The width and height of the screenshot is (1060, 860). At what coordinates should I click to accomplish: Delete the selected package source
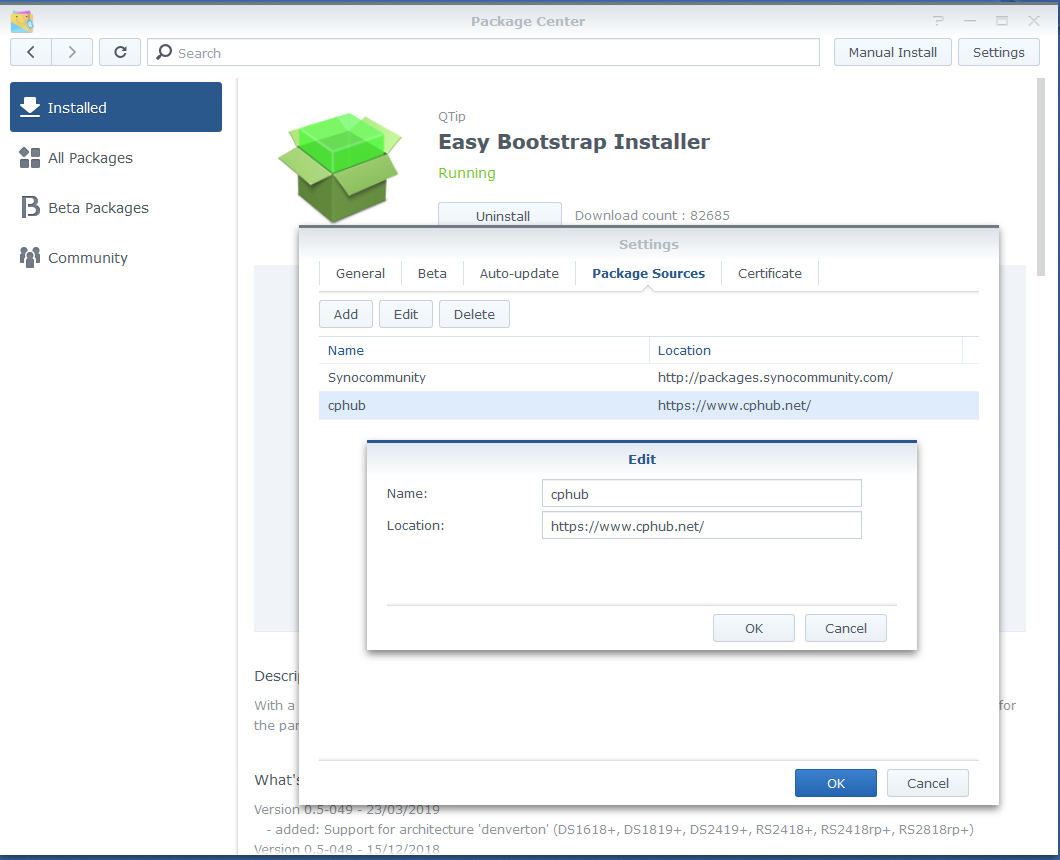[x=474, y=313]
